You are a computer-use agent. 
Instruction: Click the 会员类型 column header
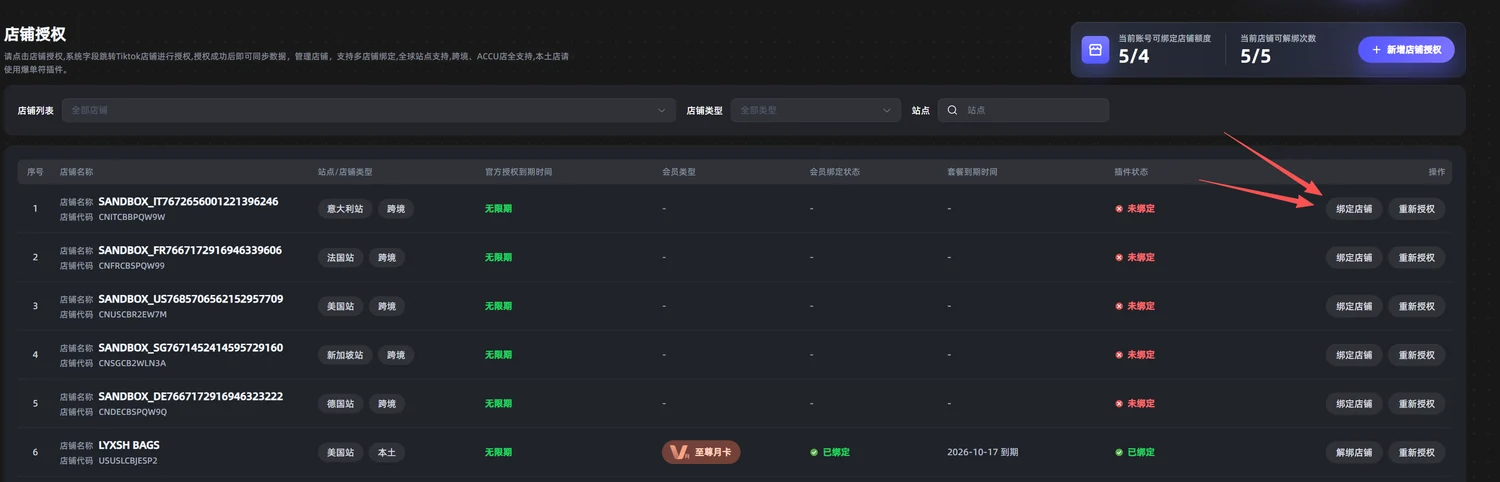point(678,172)
